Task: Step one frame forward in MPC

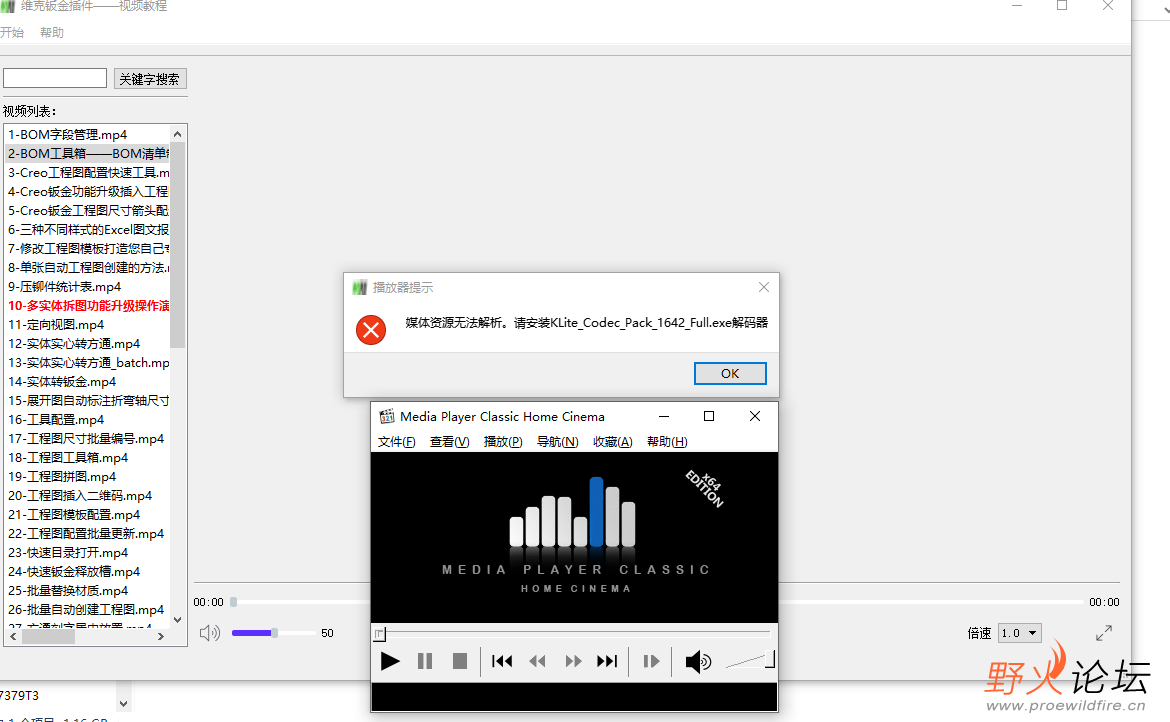Action: pyautogui.click(x=651, y=662)
